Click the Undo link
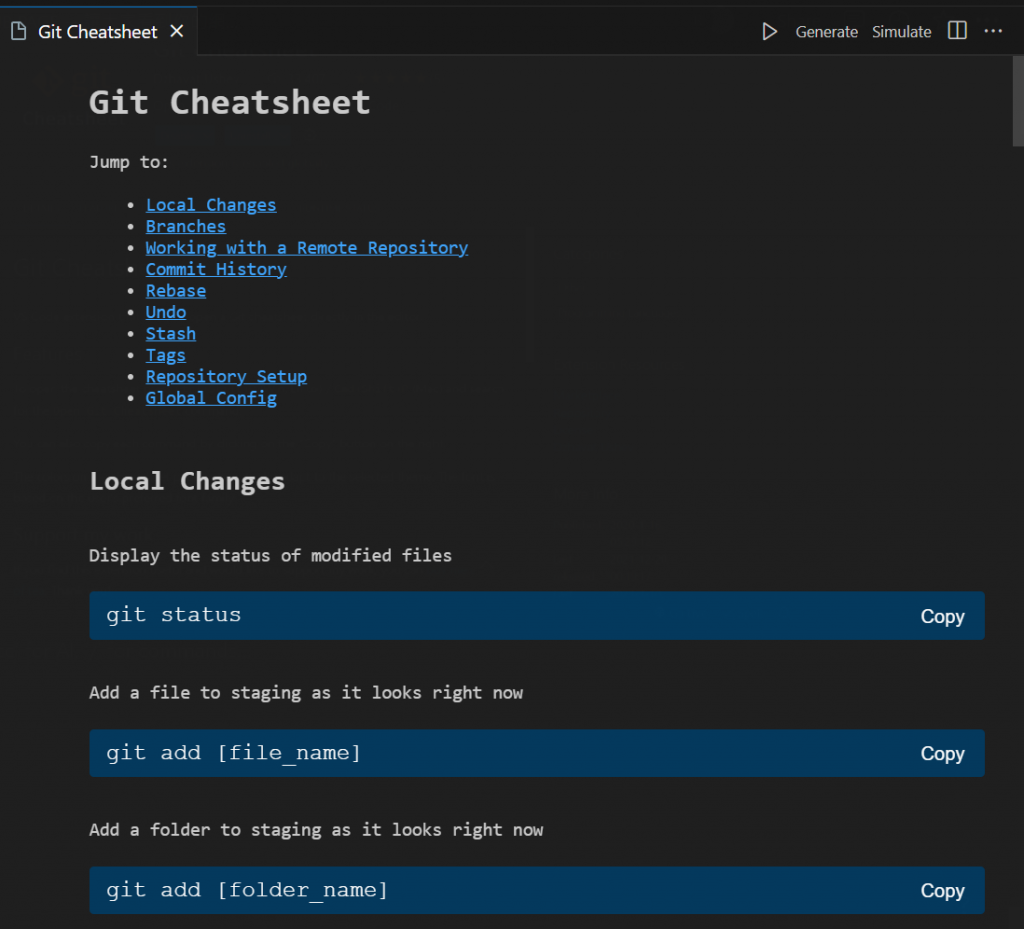The width and height of the screenshot is (1024, 929). coord(166,312)
